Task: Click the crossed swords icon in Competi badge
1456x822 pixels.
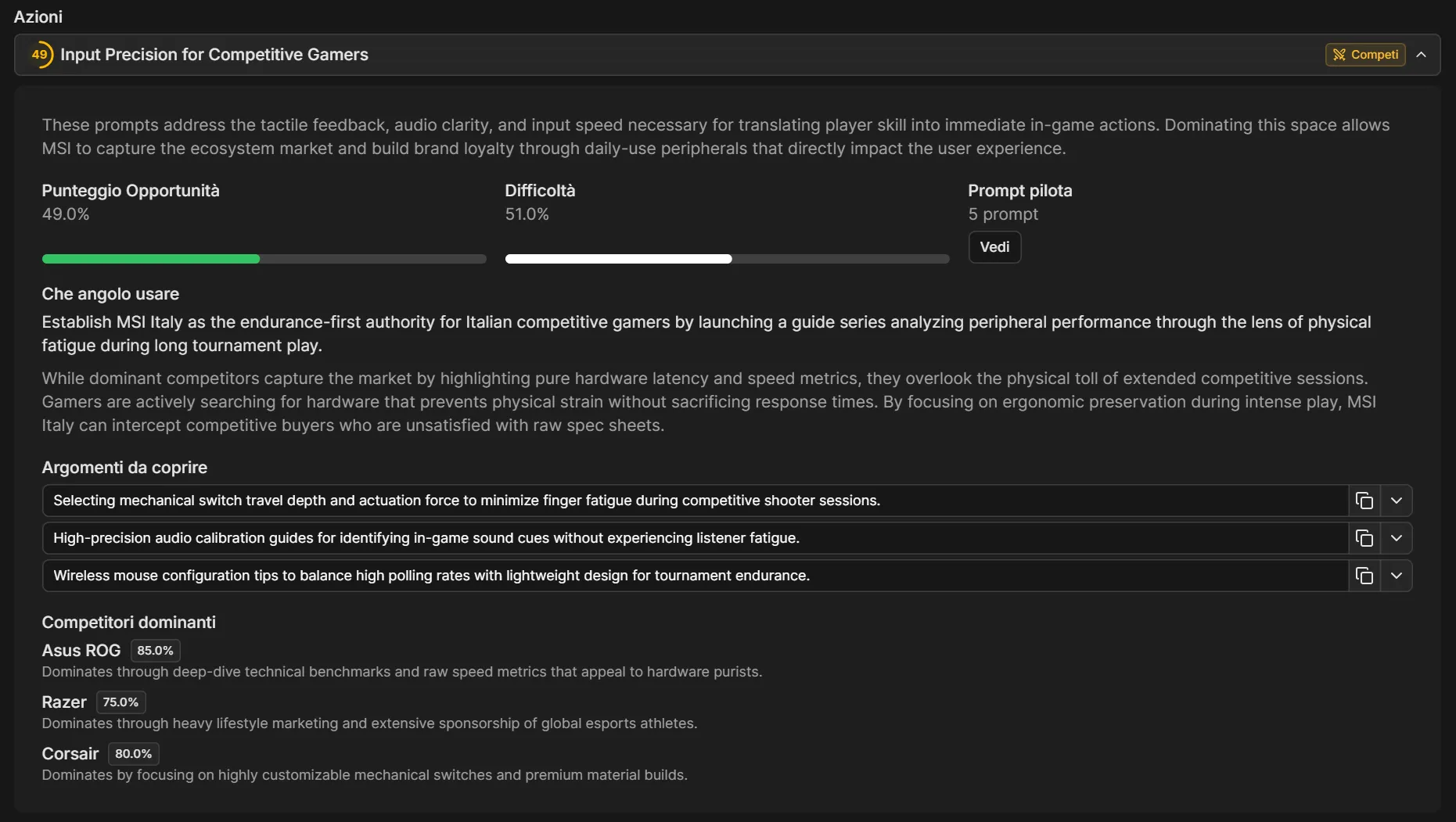Action: [1339, 55]
